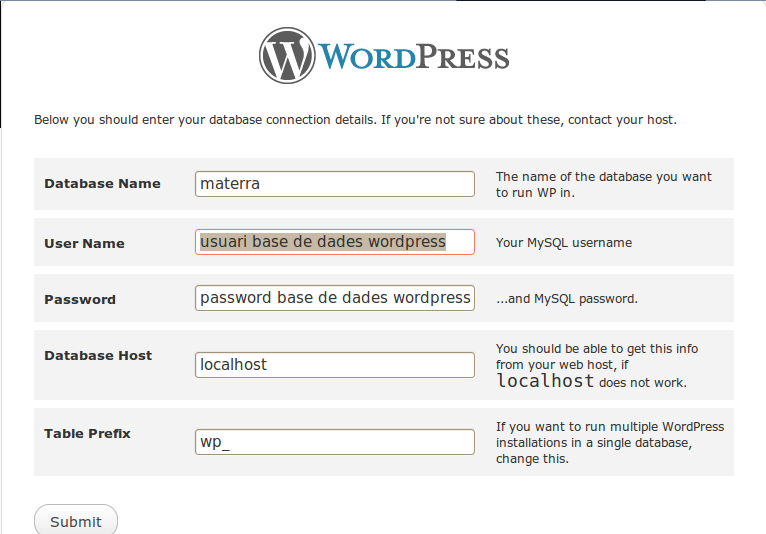Click '...and MySQL password.' hint text

[x=567, y=299]
